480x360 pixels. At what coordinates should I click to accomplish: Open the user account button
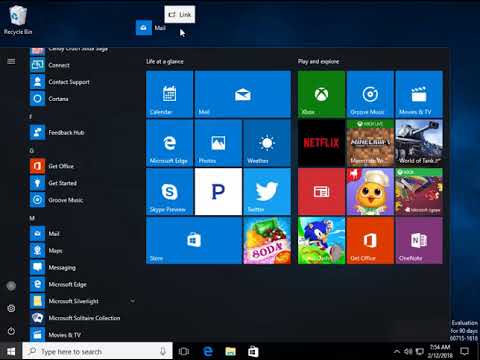point(11,286)
